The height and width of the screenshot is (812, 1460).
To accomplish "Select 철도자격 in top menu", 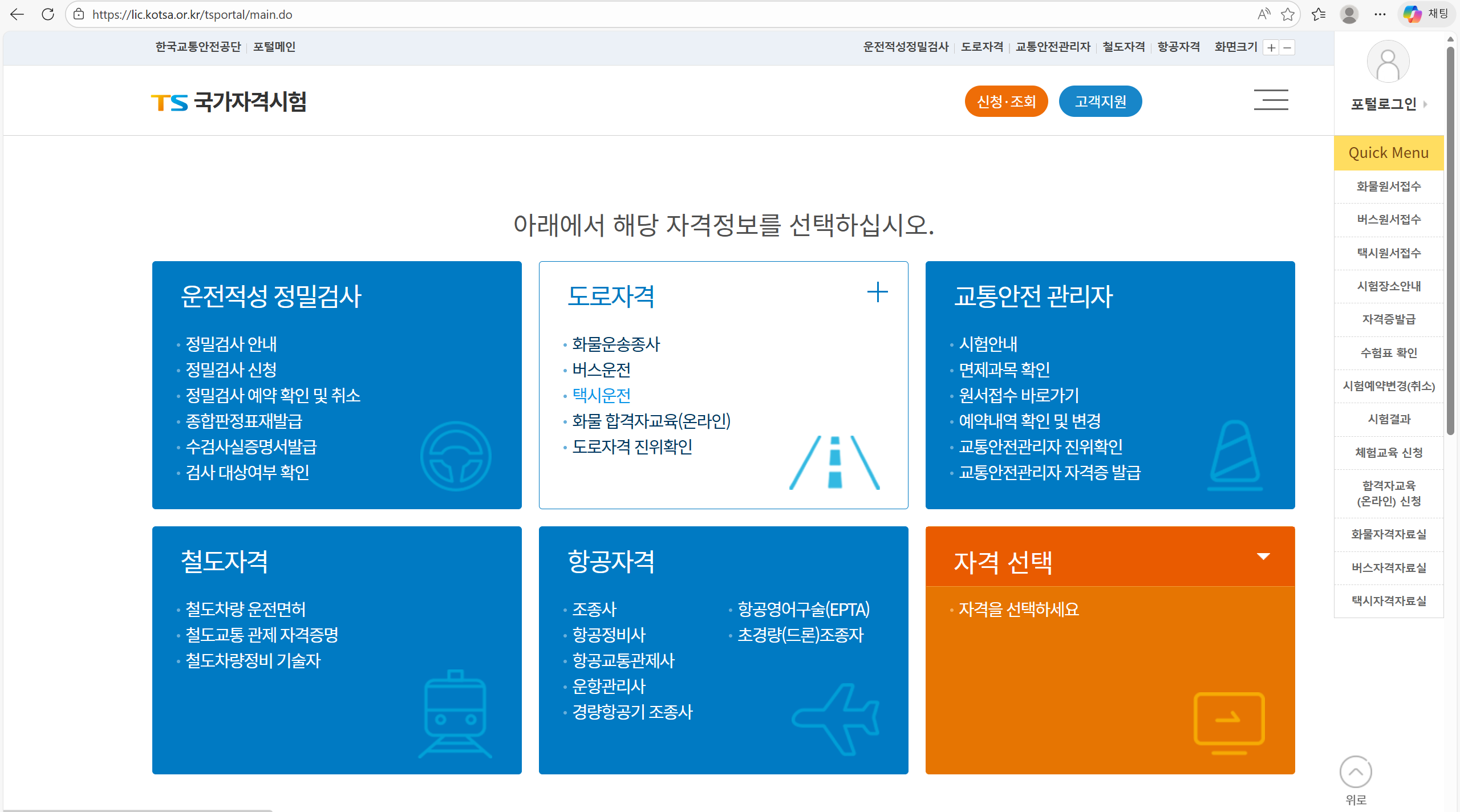I will (x=1124, y=47).
